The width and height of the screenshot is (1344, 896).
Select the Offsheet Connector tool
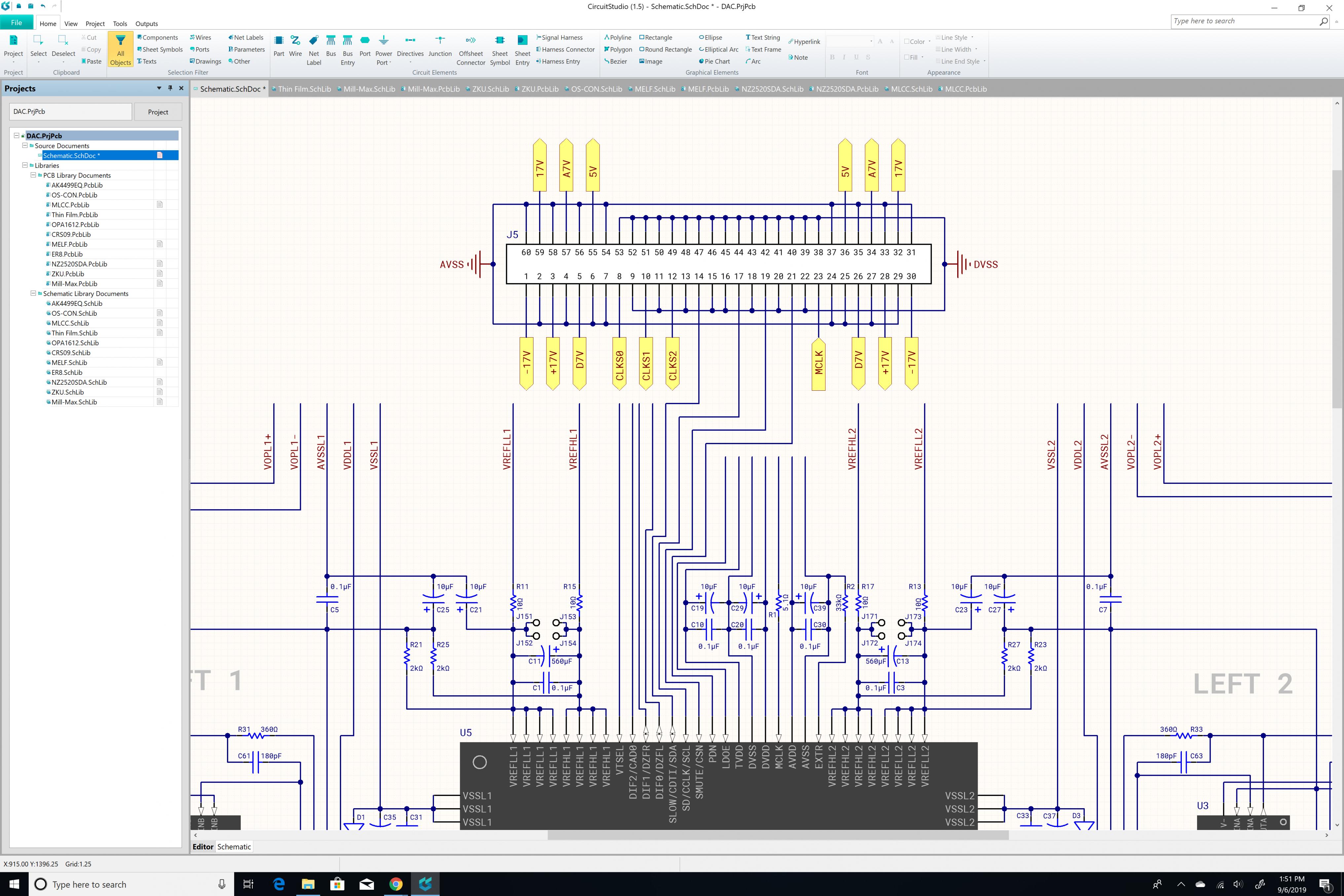471,50
